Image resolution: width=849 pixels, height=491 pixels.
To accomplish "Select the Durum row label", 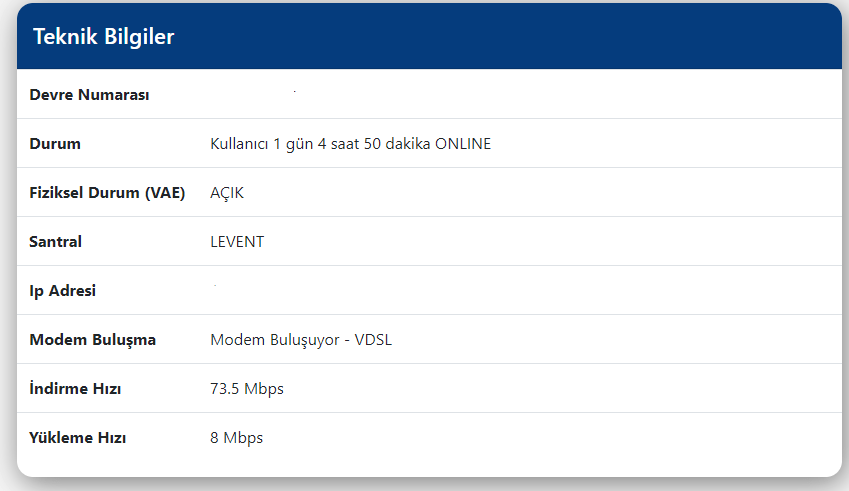I will click(x=55, y=144).
